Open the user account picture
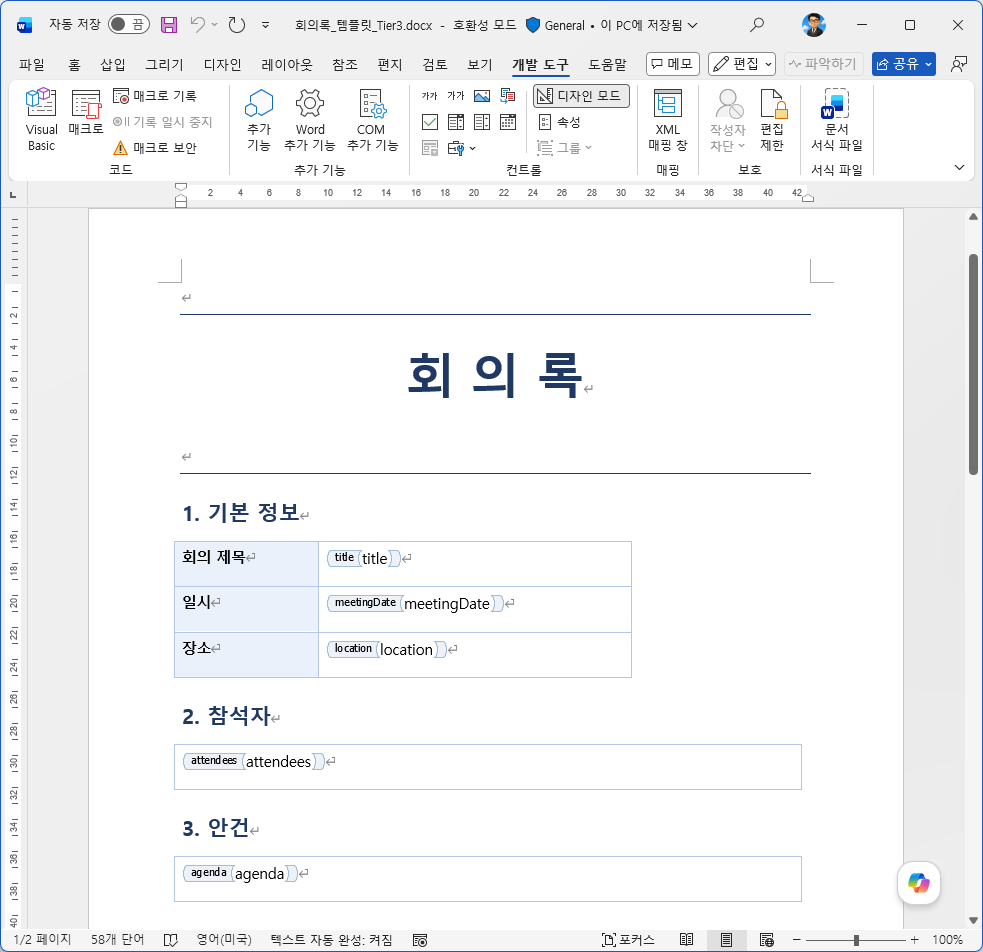 click(813, 25)
